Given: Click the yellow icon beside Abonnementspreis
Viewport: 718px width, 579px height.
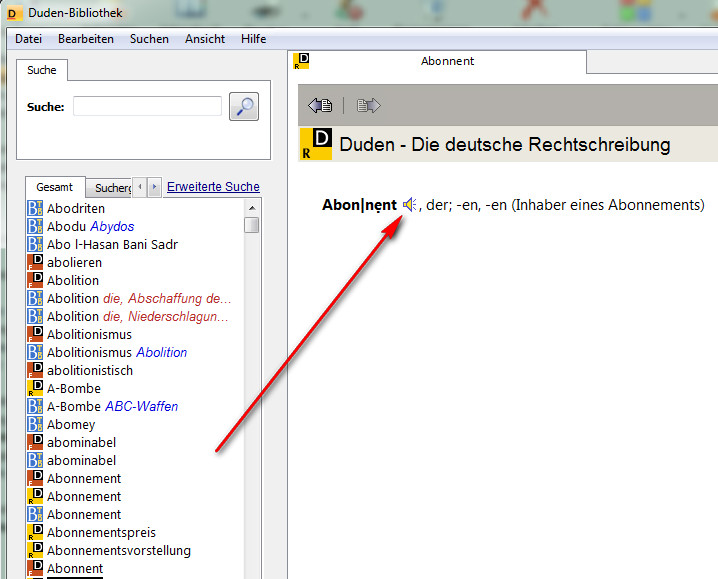Looking at the screenshot, I should 35,532.
